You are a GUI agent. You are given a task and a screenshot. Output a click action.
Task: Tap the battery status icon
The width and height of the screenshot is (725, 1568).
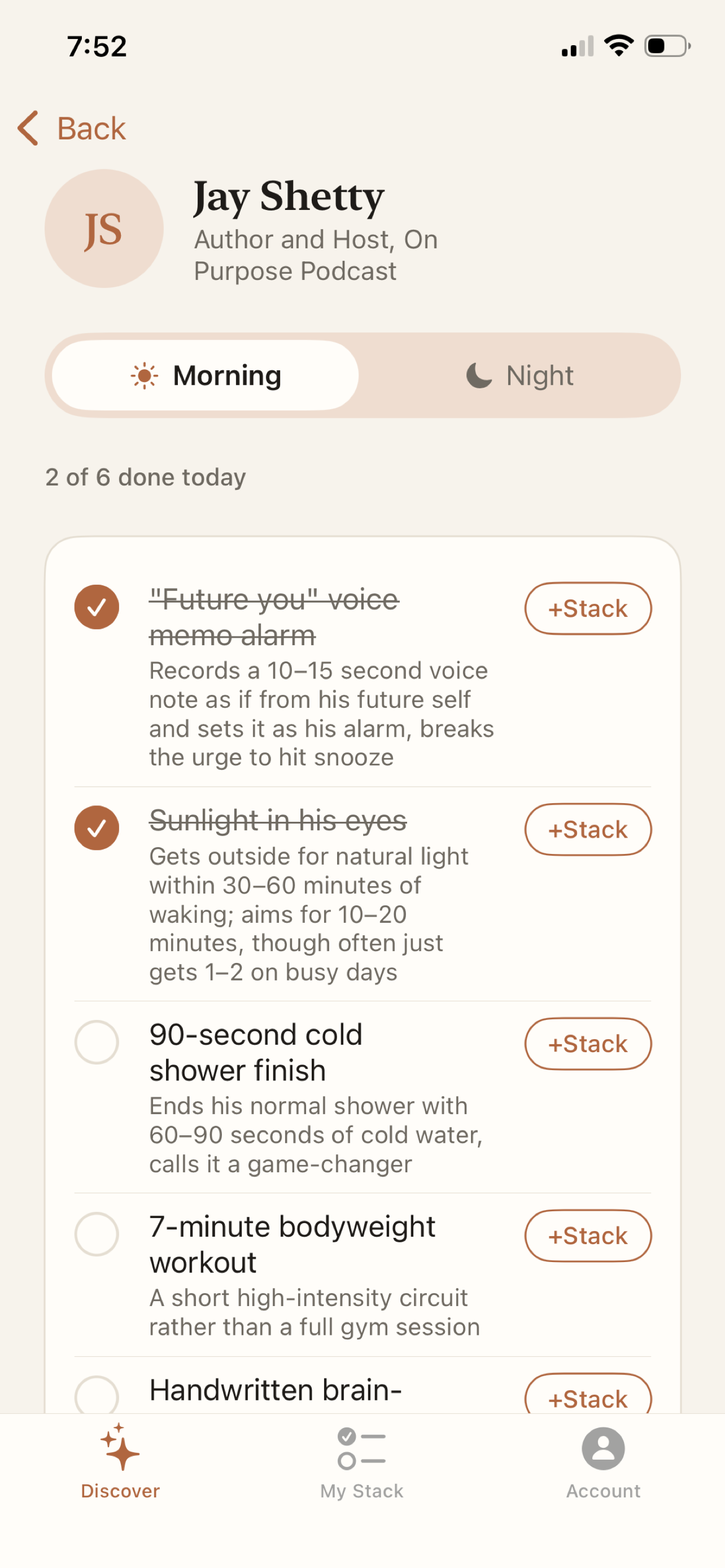[667, 46]
